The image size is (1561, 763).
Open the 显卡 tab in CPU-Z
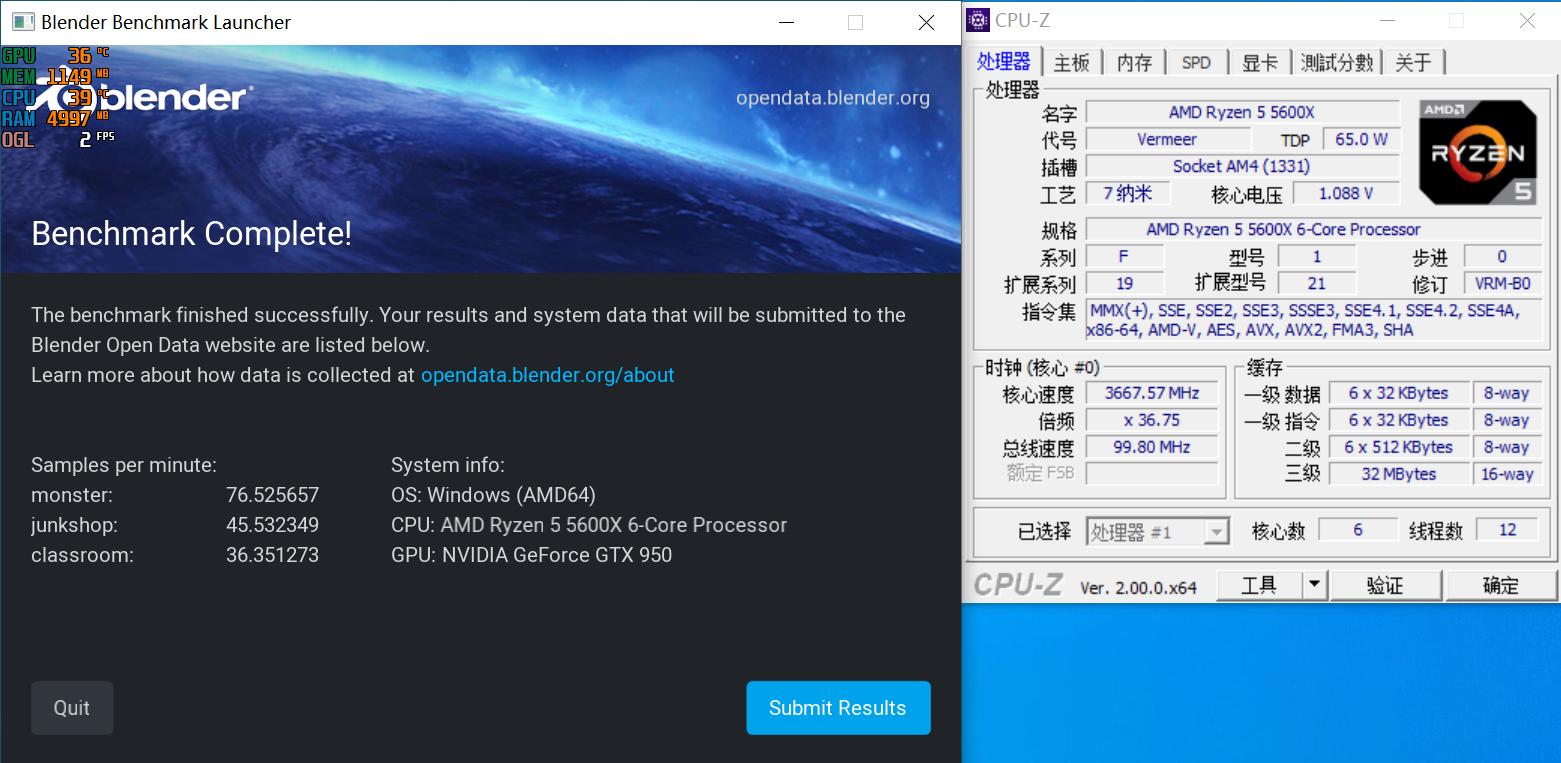tap(1259, 61)
